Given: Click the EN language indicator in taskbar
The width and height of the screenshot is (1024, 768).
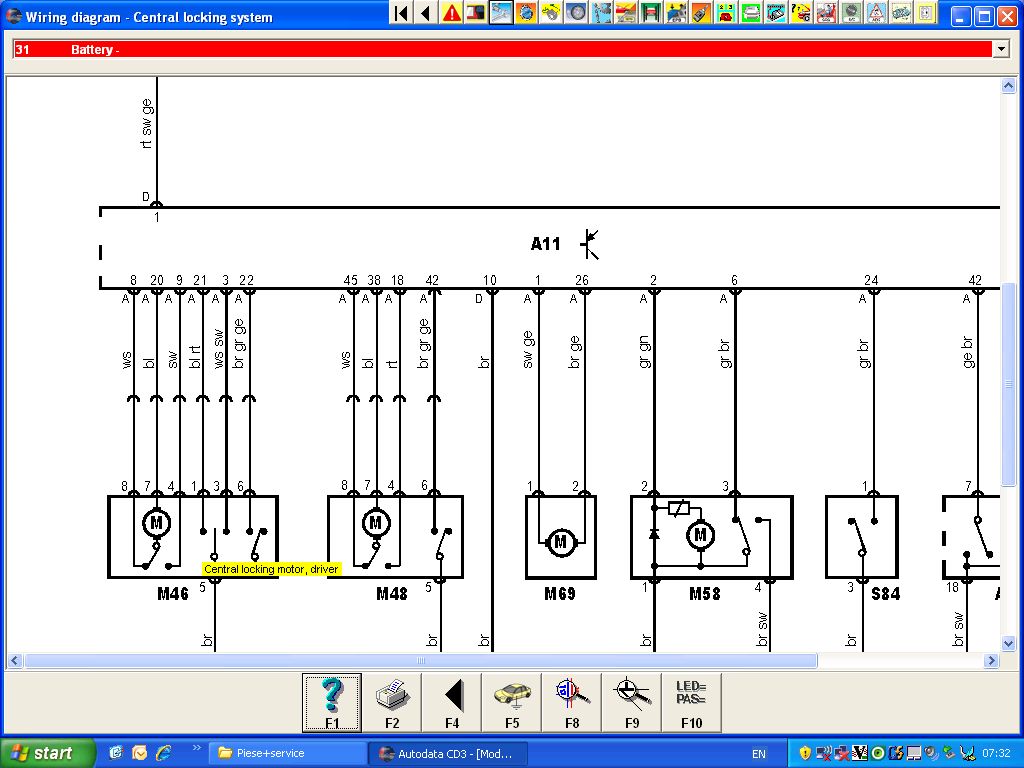Looking at the screenshot, I should pyautogui.click(x=759, y=753).
